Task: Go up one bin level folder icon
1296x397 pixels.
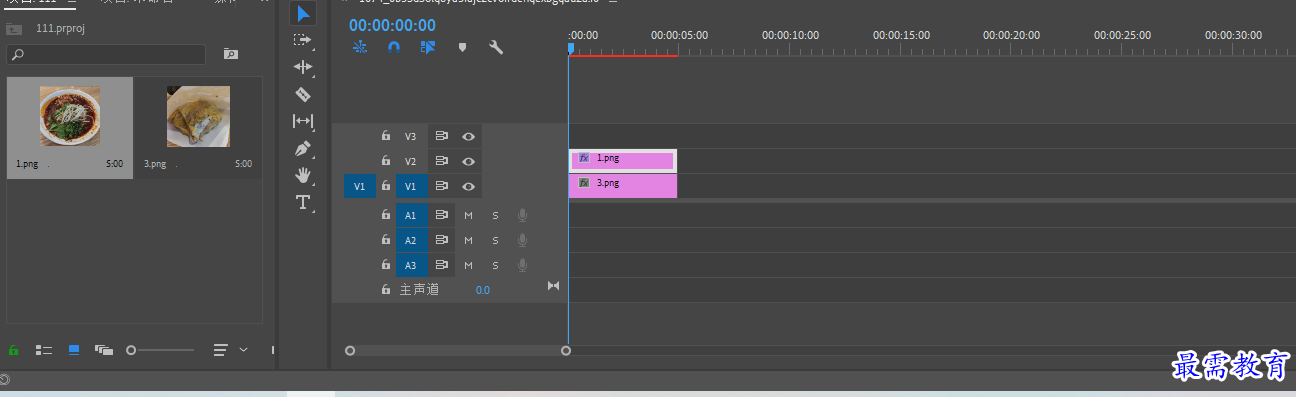Action: pyautogui.click(x=14, y=28)
